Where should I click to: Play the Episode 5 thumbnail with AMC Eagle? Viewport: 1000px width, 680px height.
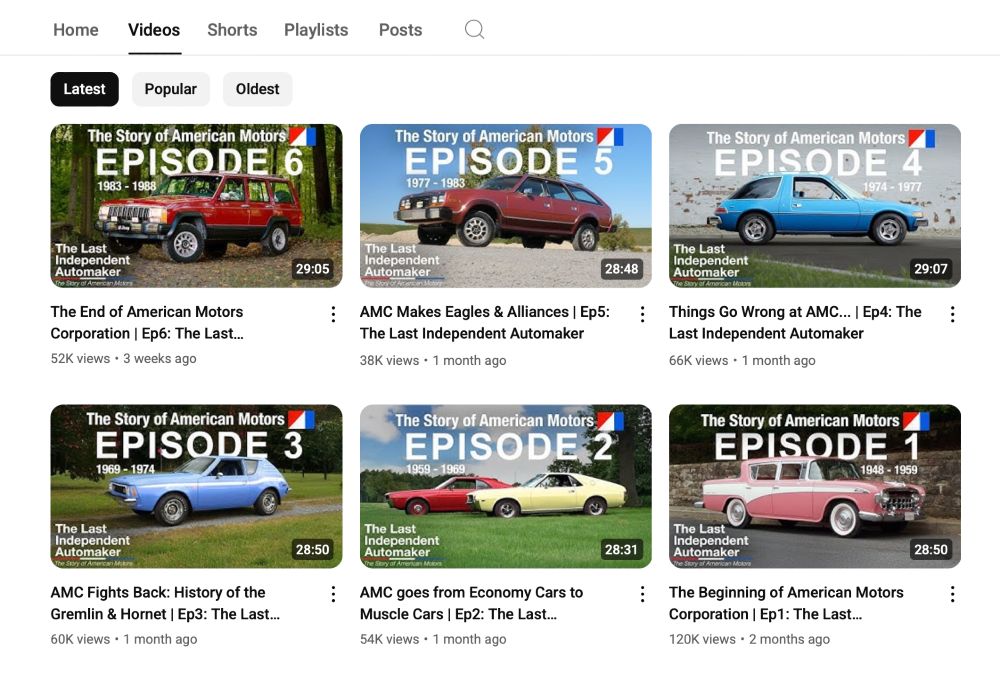click(x=506, y=205)
